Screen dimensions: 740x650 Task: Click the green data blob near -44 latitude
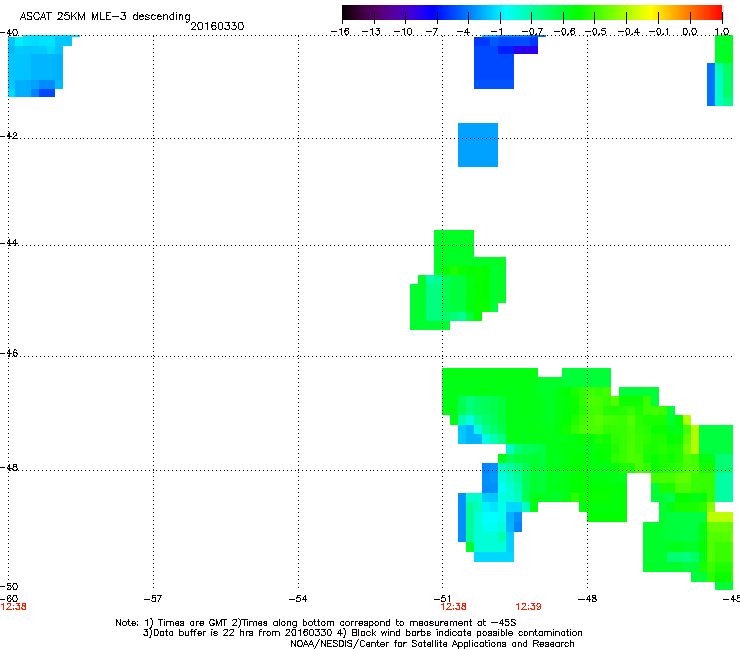tap(458, 280)
